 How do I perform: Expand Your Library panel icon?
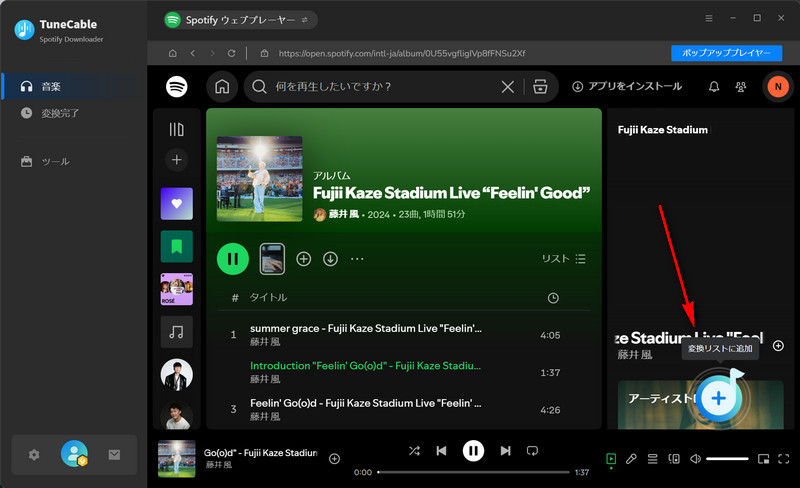coord(177,129)
